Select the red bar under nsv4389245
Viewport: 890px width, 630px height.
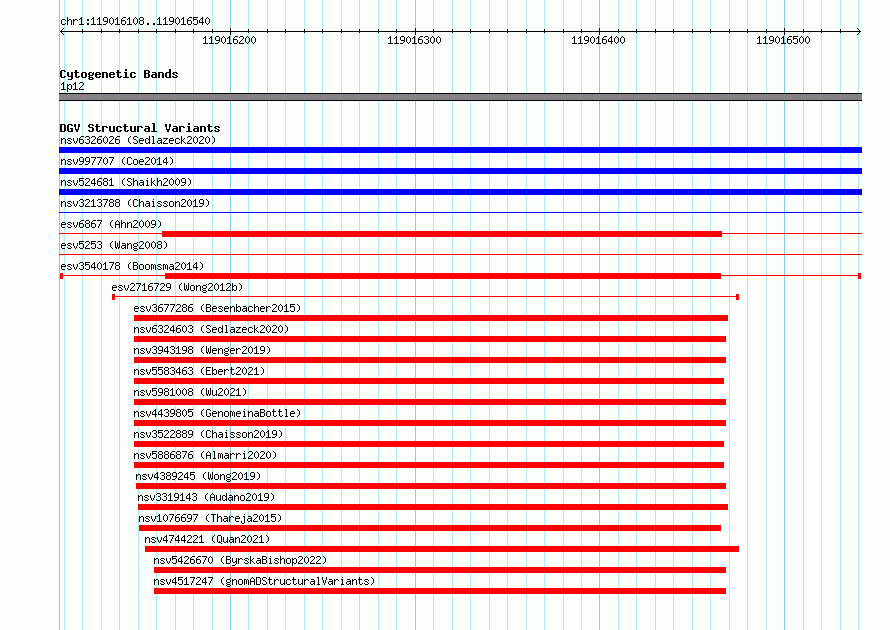point(431,486)
